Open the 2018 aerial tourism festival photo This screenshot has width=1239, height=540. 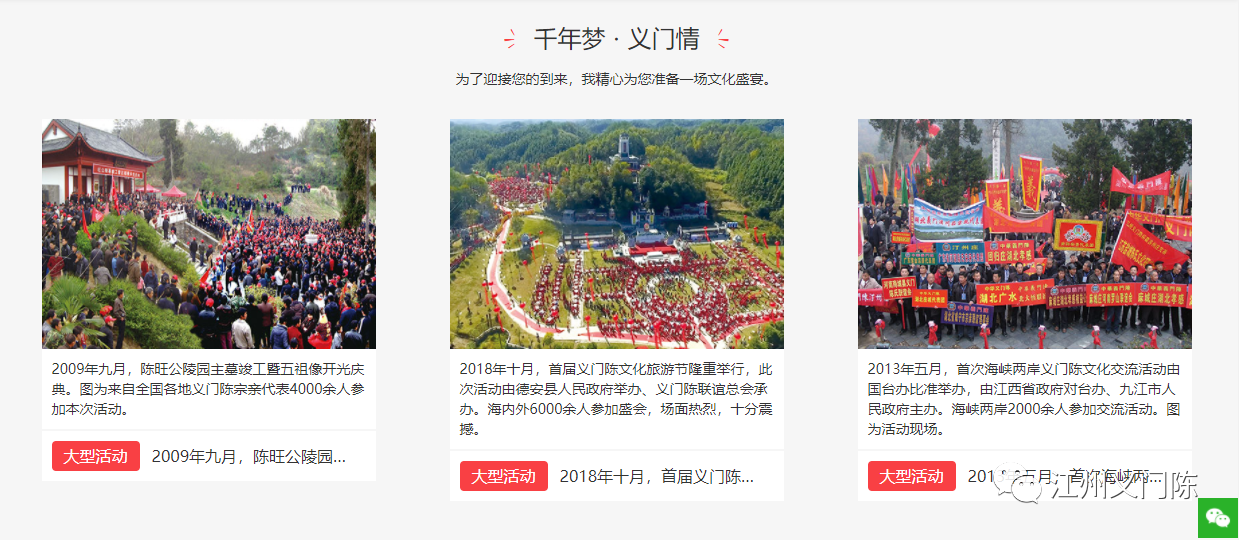[x=617, y=234]
